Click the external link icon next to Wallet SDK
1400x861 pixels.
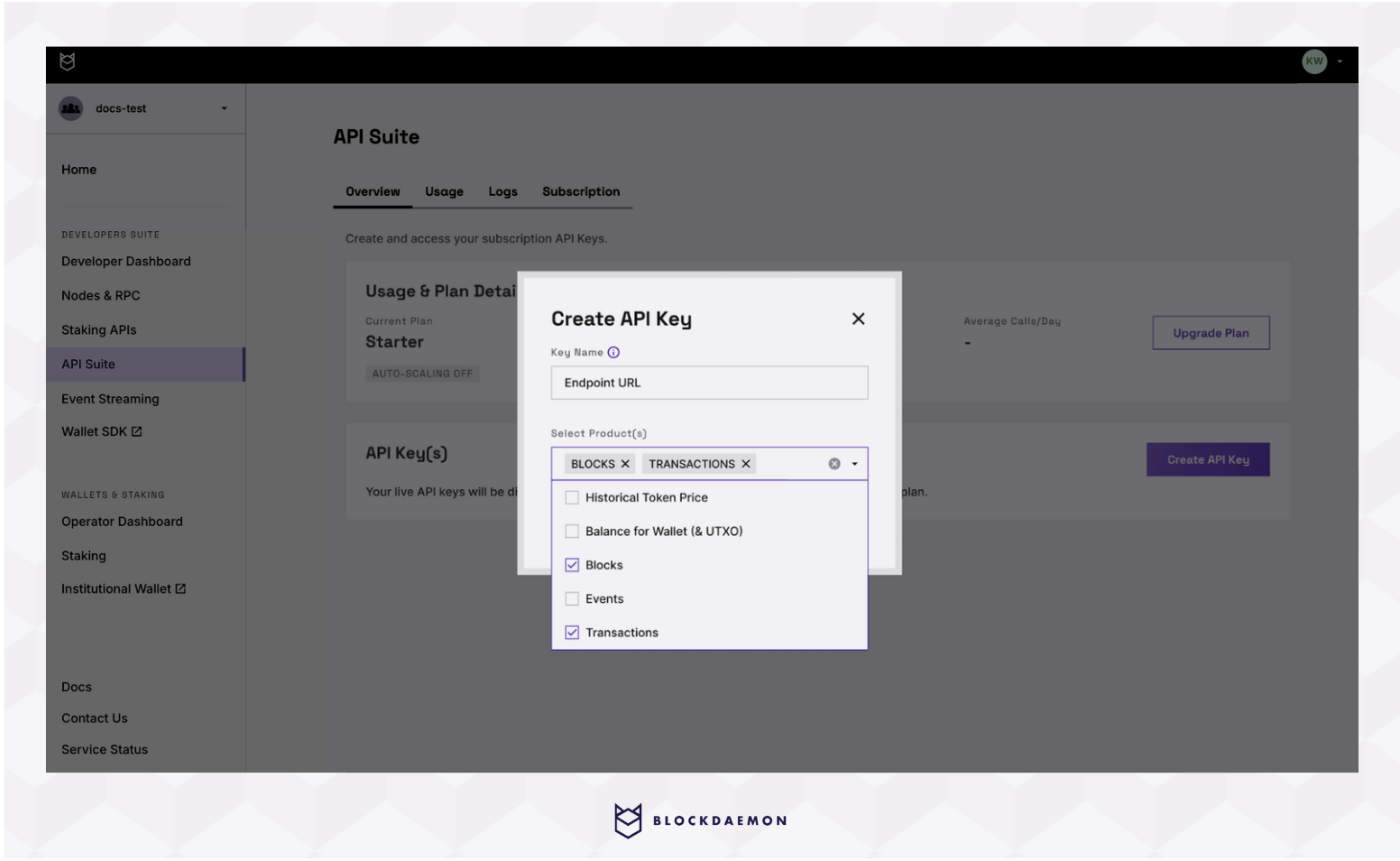pyautogui.click(x=137, y=432)
